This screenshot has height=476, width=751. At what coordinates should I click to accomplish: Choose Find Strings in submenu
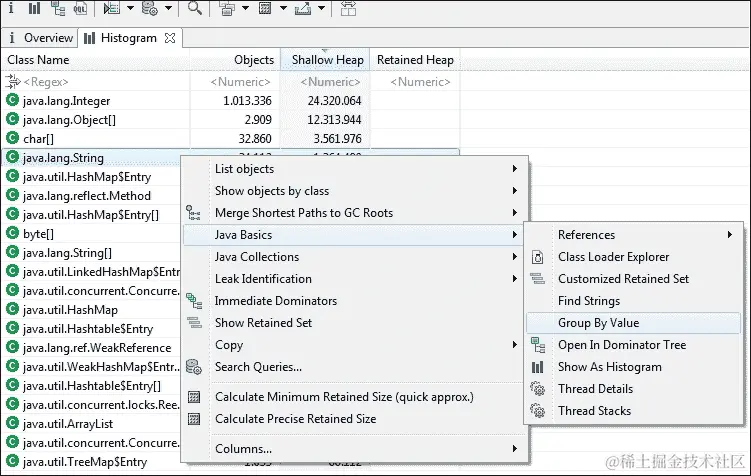tap(633, 301)
